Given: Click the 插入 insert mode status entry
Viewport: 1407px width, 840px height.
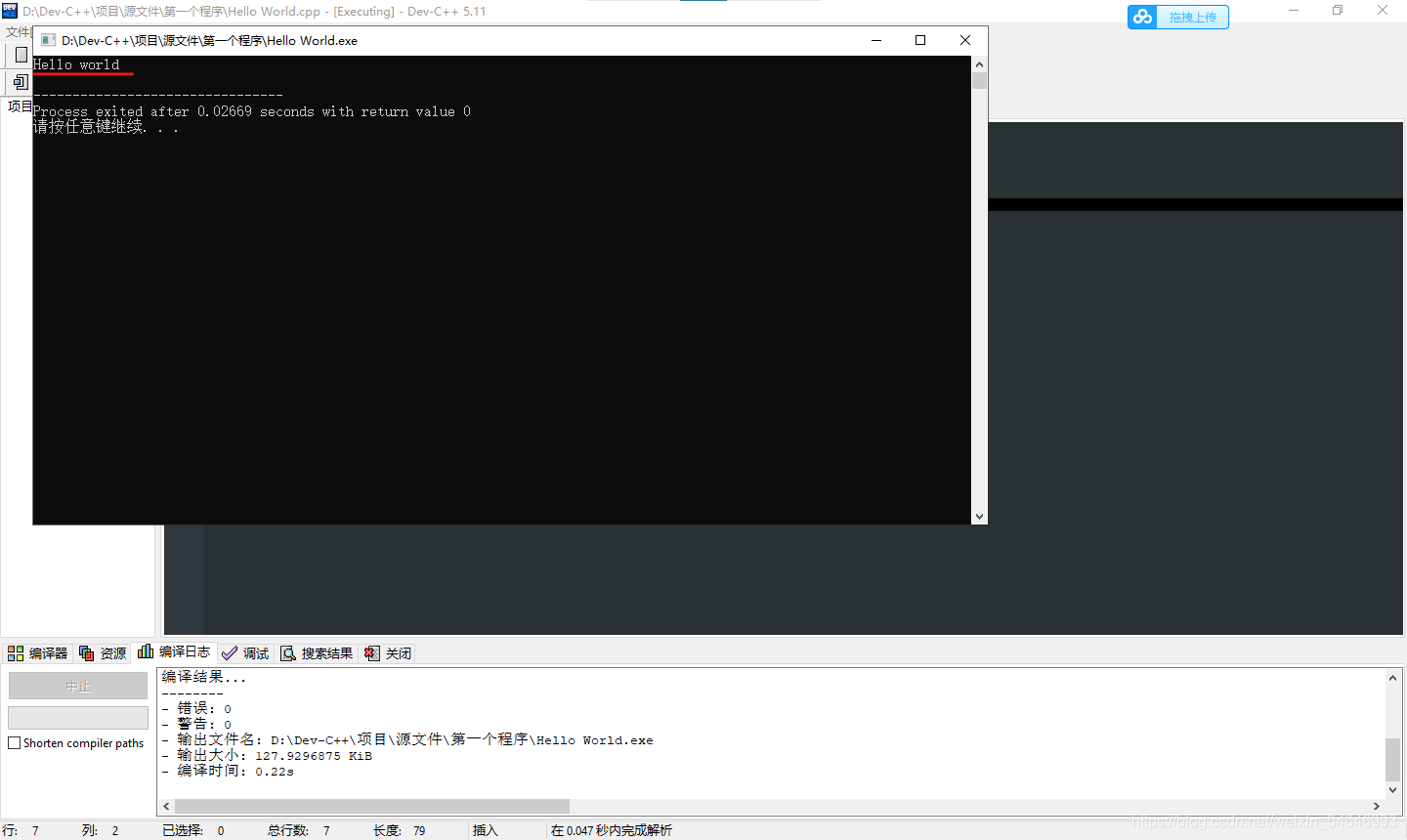Looking at the screenshot, I should click(486, 830).
